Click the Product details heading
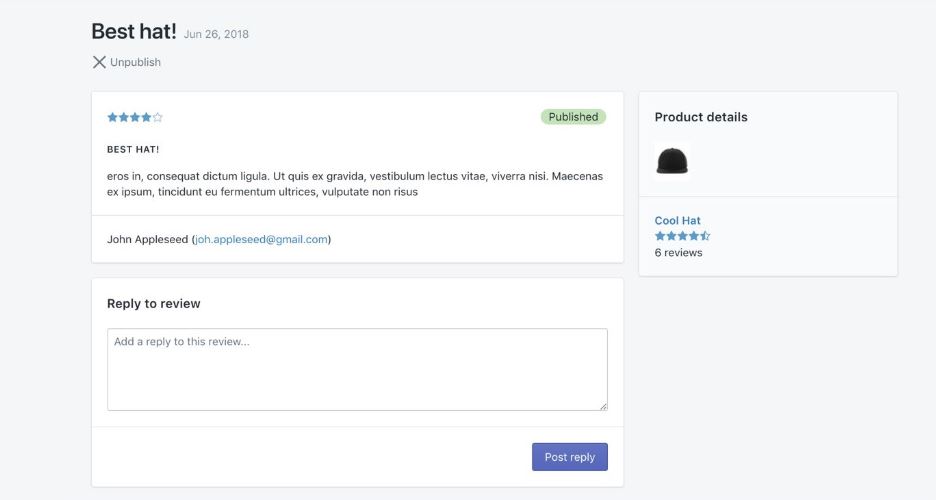 pos(700,117)
